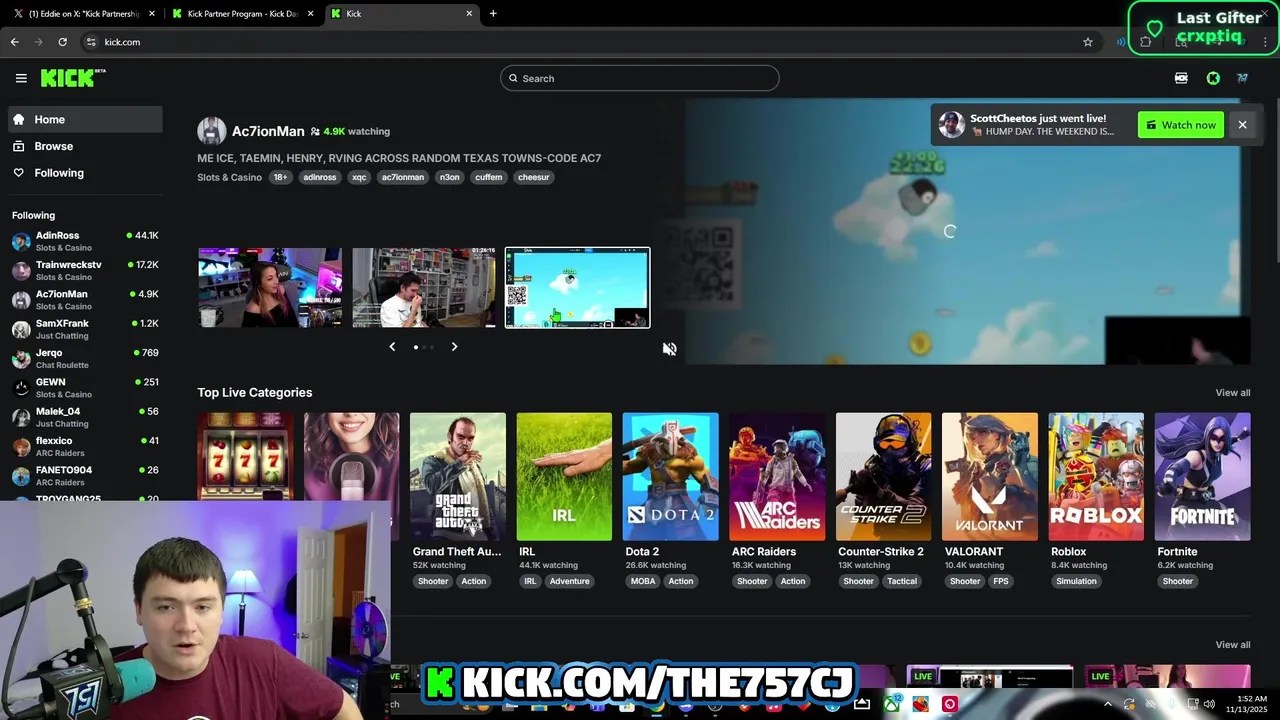Show the previous featured stream
This screenshot has width=1280, height=720.
click(392, 347)
